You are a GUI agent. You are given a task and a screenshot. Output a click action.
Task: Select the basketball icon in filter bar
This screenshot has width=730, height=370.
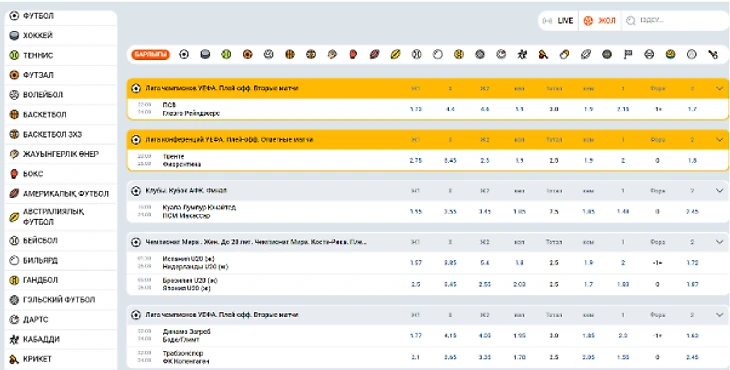click(290, 55)
